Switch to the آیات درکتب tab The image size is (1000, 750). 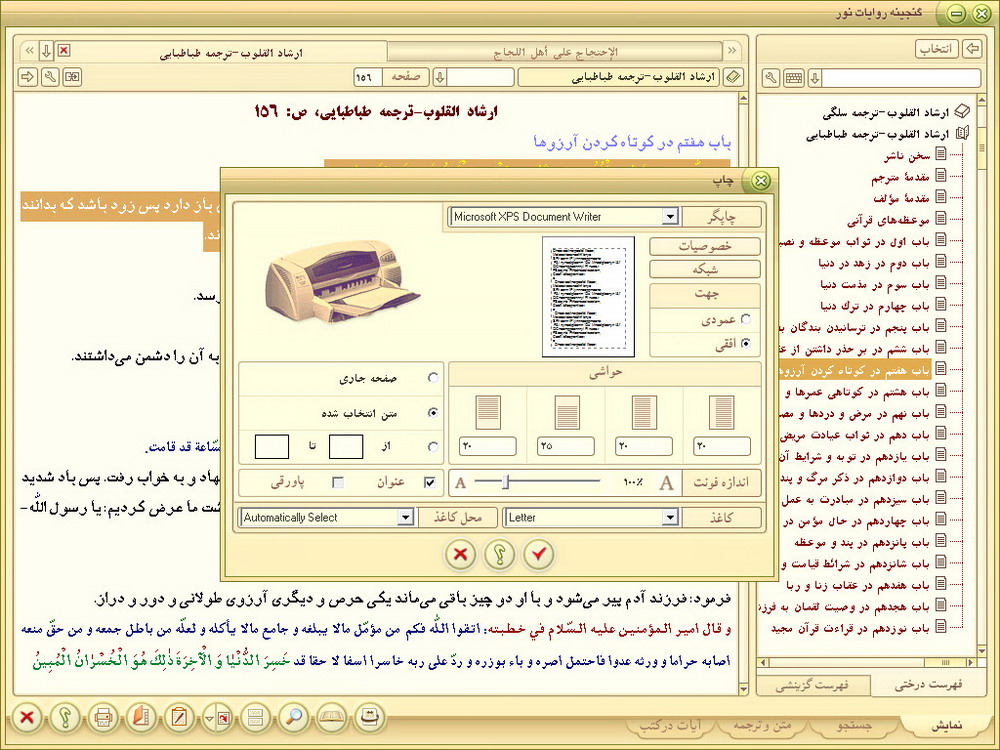click(x=670, y=726)
